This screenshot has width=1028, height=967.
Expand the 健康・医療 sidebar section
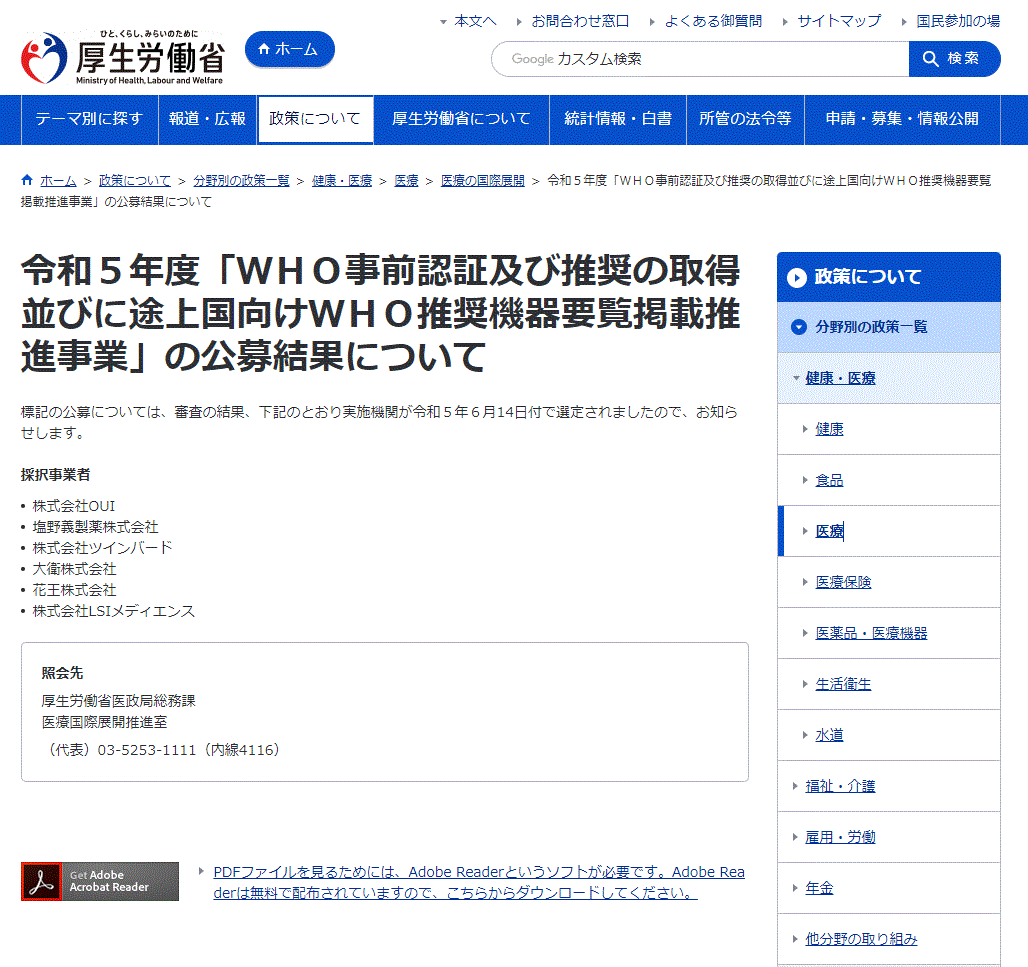(x=840, y=378)
